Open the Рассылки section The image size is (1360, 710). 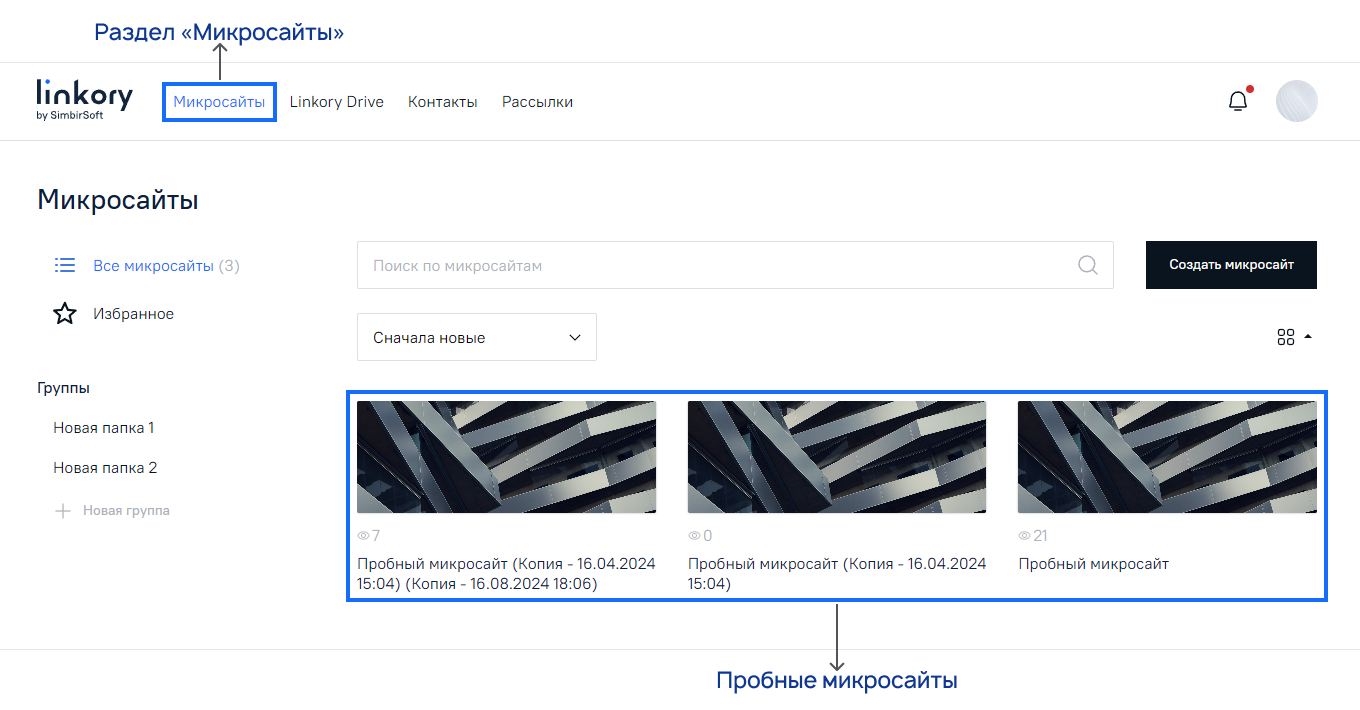tap(537, 101)
